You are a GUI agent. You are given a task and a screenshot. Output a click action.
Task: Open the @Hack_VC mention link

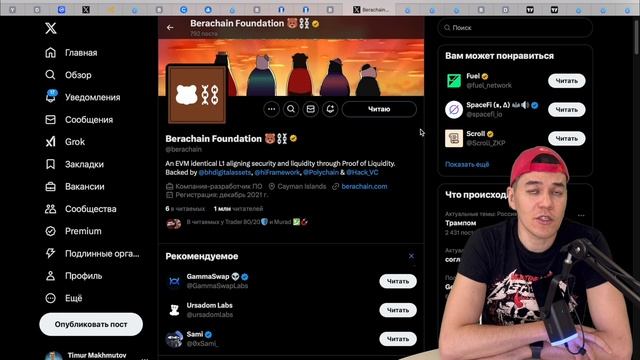click(362, 172)
